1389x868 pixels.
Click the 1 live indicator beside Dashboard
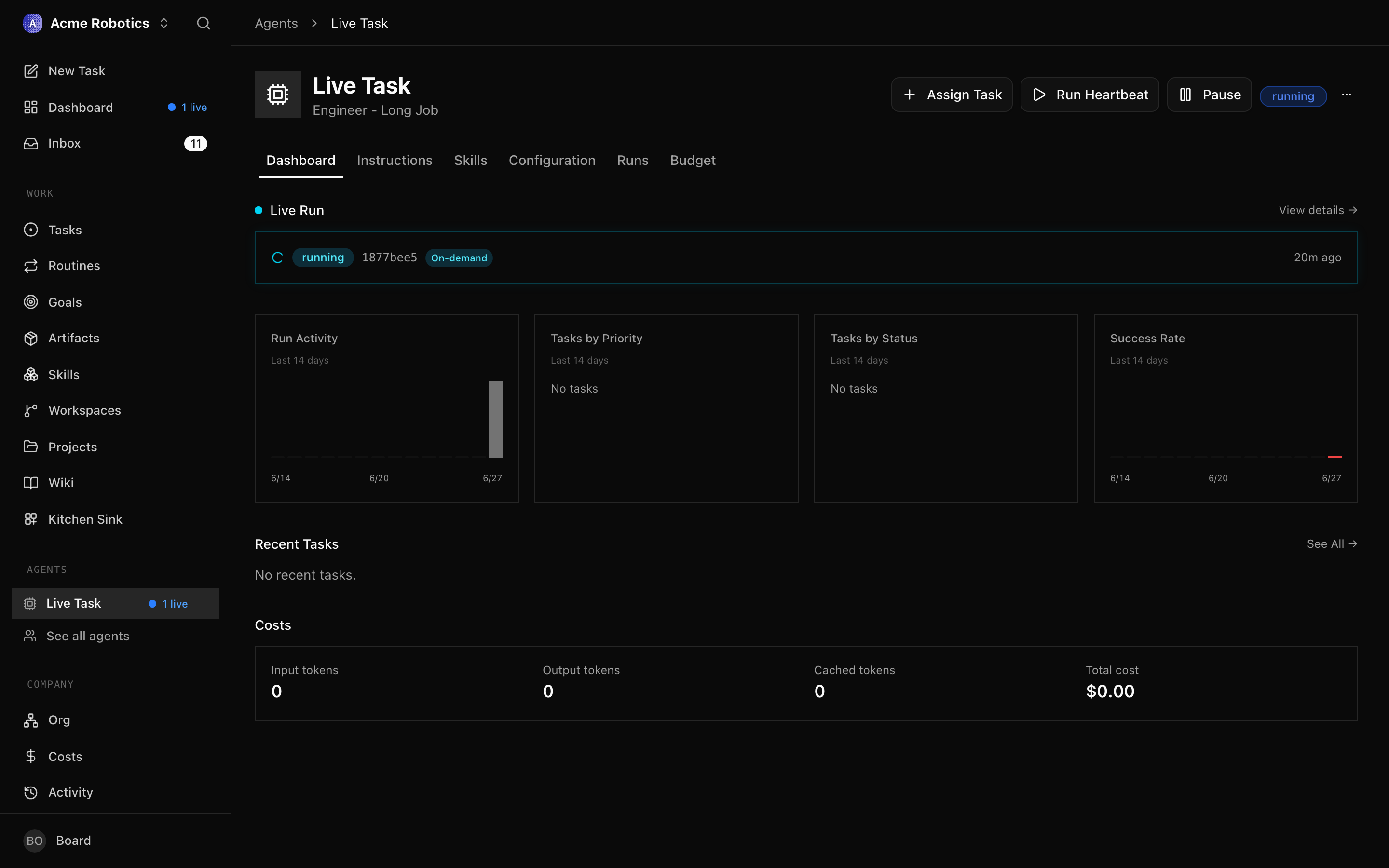coord(187,108)
